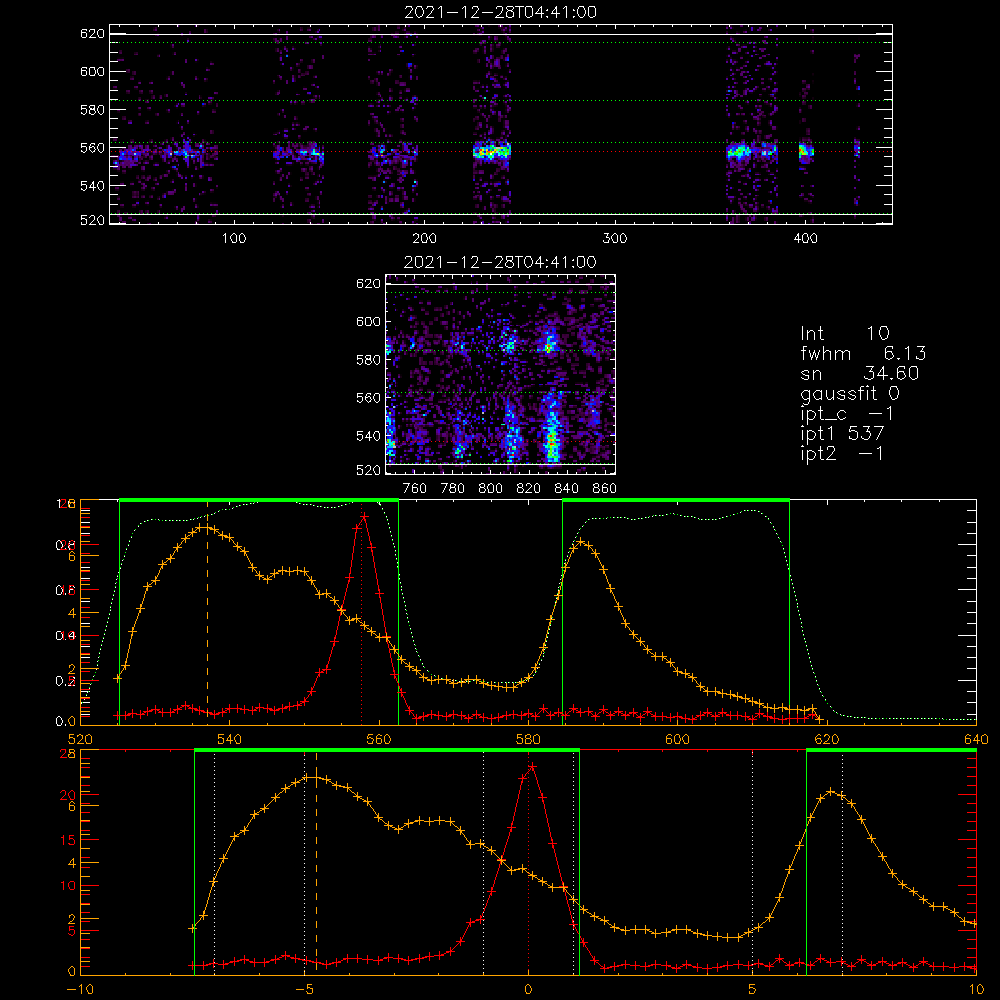Click the red dotted vertical line at 0 in bottom plot
Image resolution: width=1000 pixels, height=1000 pixels.
pos(528,861)
